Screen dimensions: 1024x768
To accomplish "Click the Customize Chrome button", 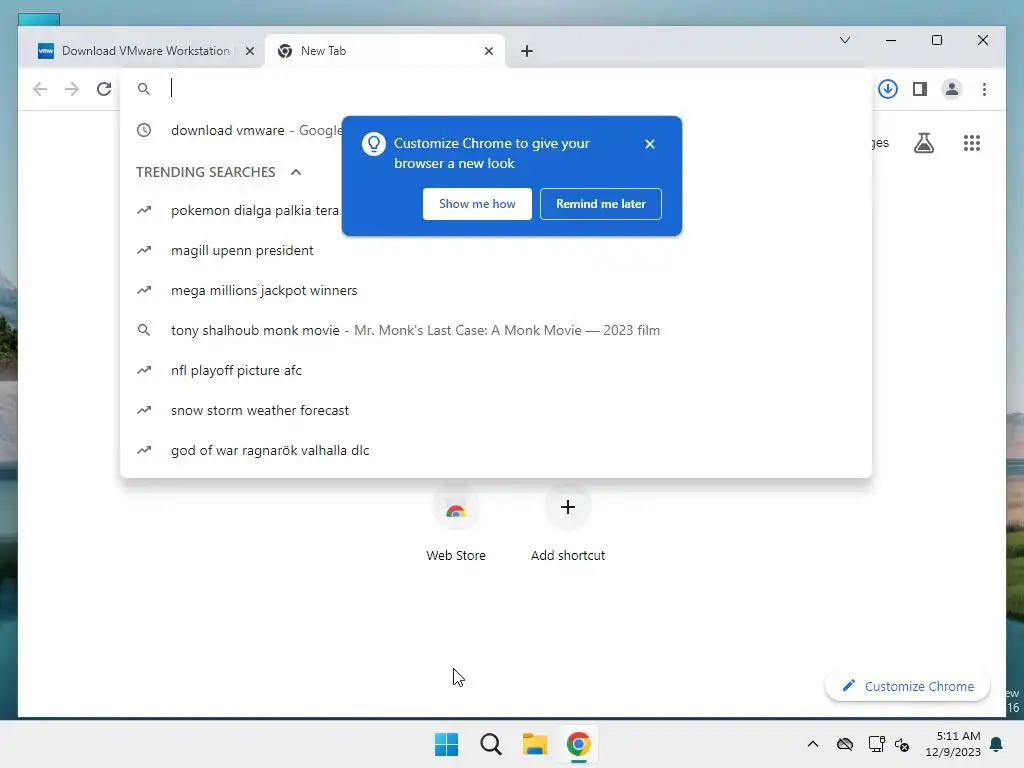I will coord(908,686).
